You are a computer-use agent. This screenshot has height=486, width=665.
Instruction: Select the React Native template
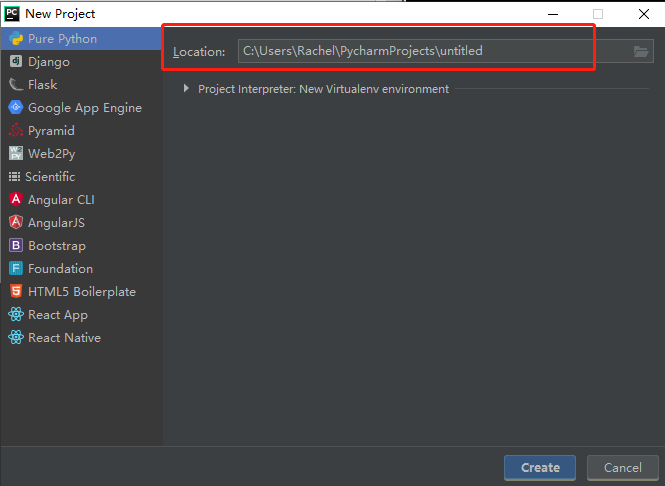point(81,337)
